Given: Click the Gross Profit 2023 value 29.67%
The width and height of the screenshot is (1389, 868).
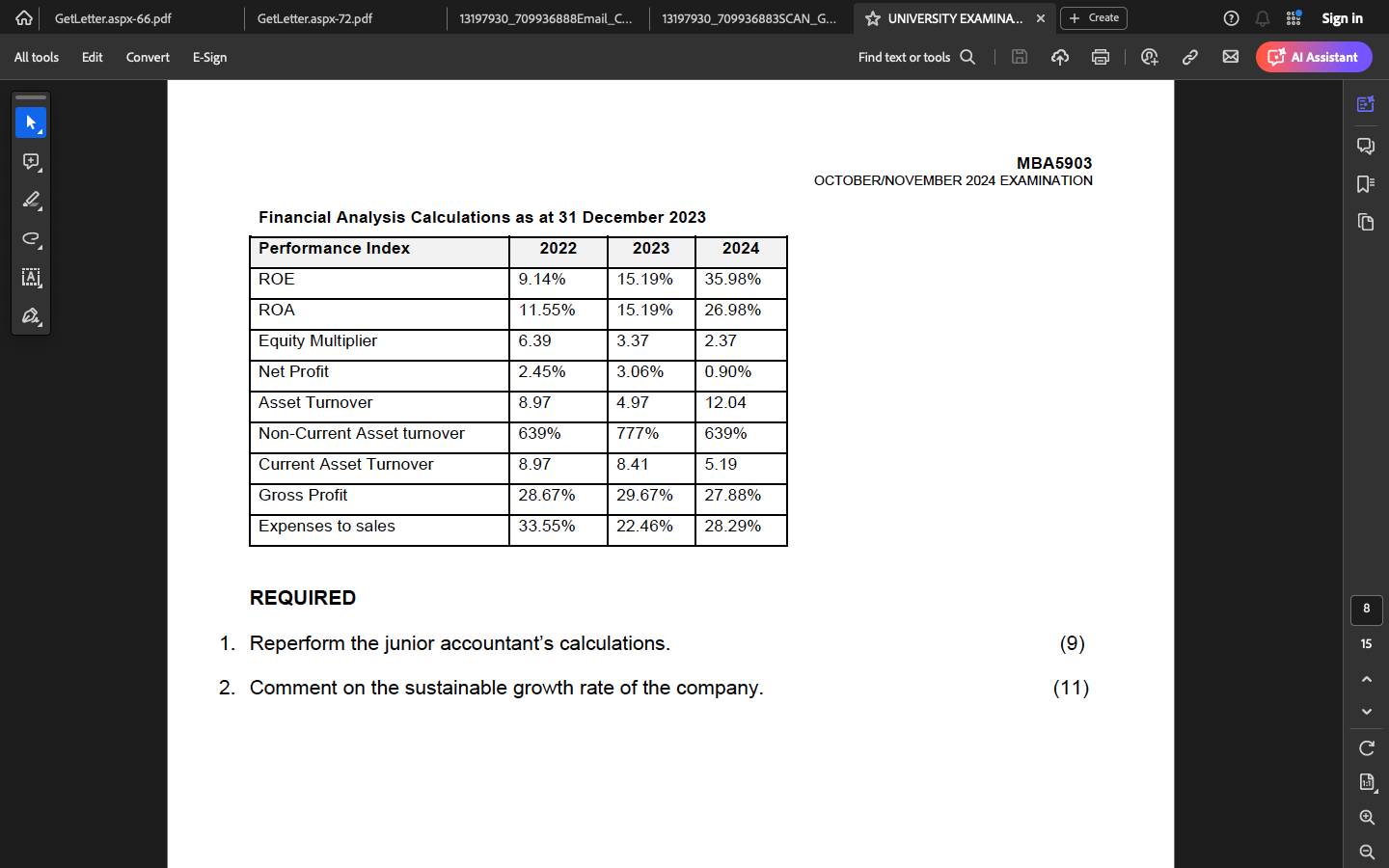Looking at the screenshot, I should click(x=644, y=495).
